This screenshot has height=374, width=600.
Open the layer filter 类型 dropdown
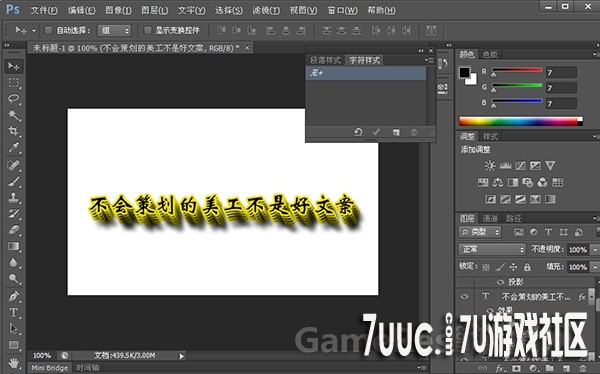(x=480, y=232)
